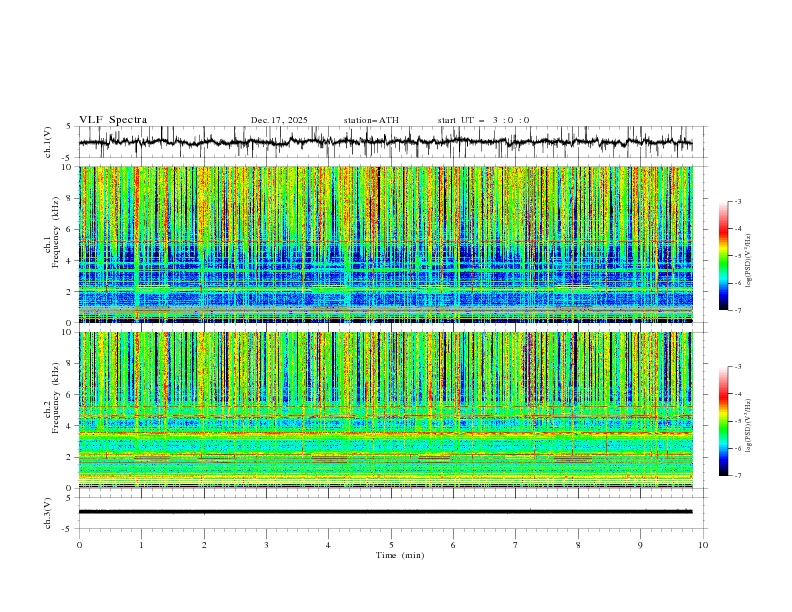This screenshot has width=792, height=612.
Task: Click the 5 minute tick on the time axis
Action: click(x=391, y=545)
